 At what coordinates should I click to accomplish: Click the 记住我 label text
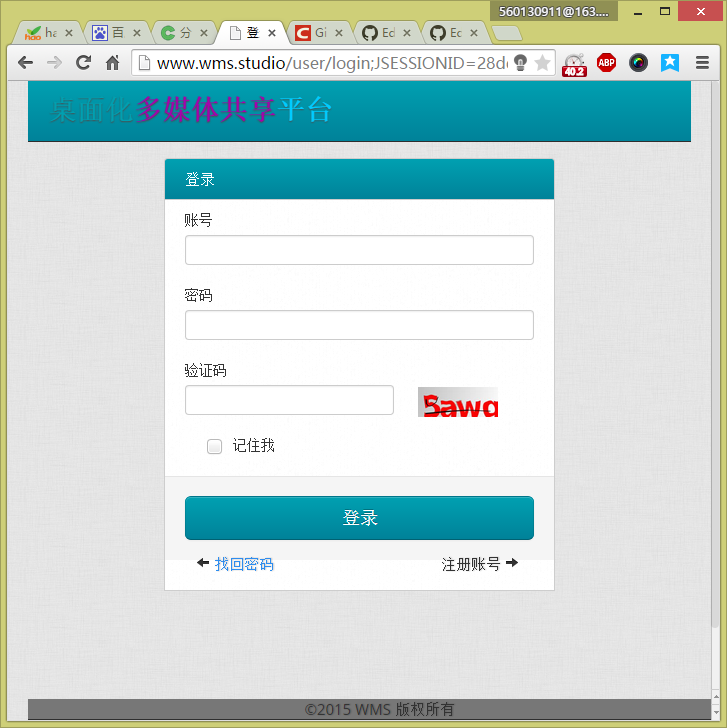pos(253,446)
